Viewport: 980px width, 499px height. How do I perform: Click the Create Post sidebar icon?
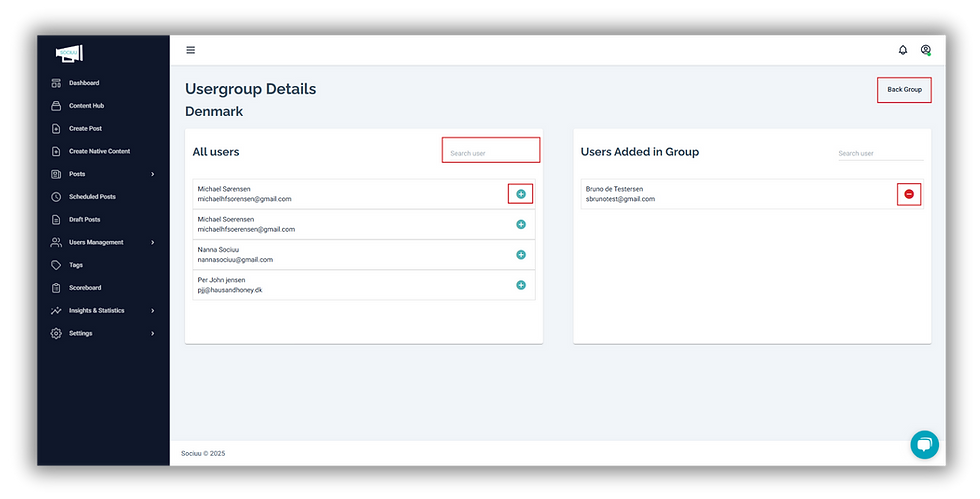[x=56, y=129]
